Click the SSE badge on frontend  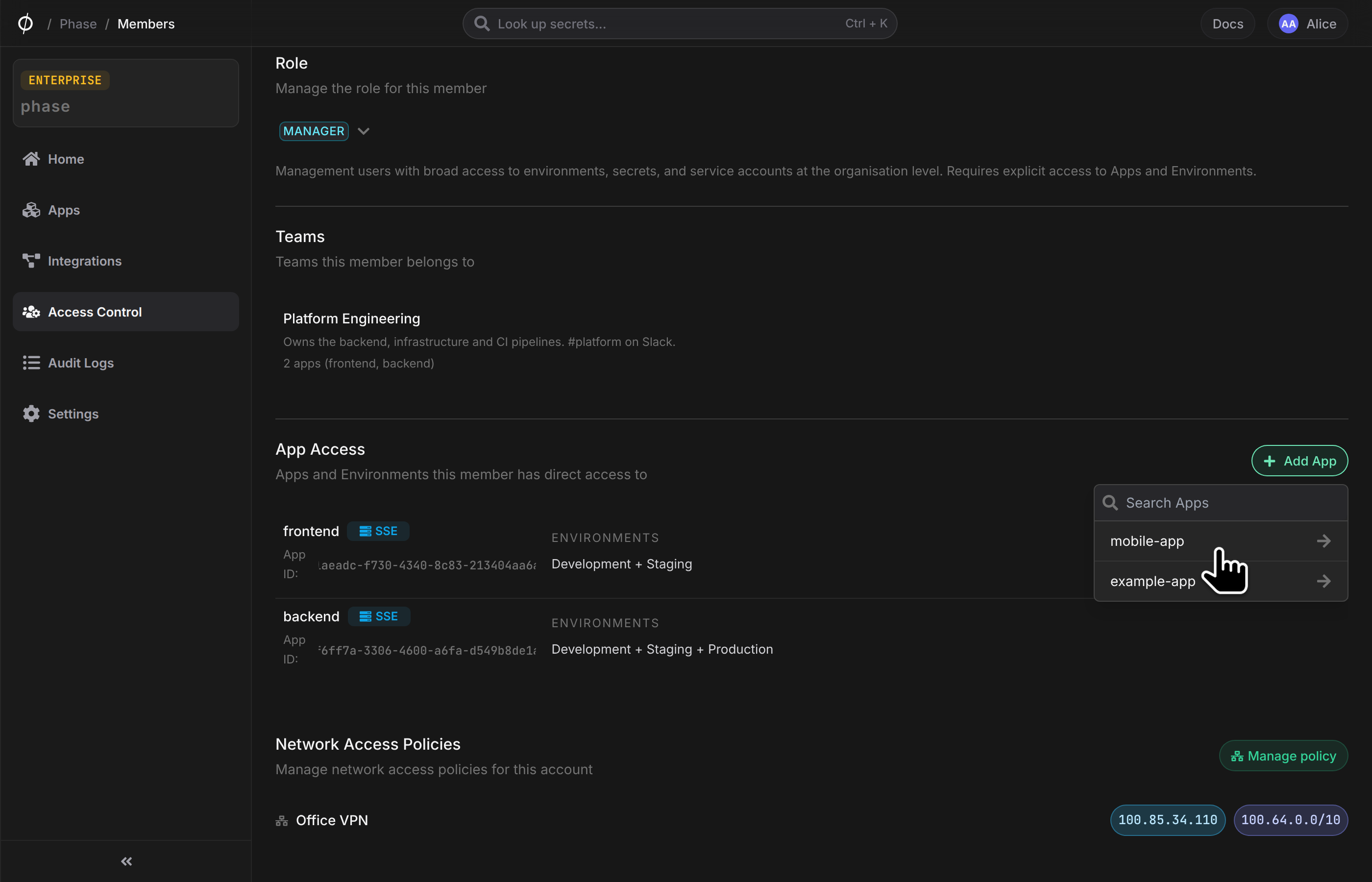(378, 531)
